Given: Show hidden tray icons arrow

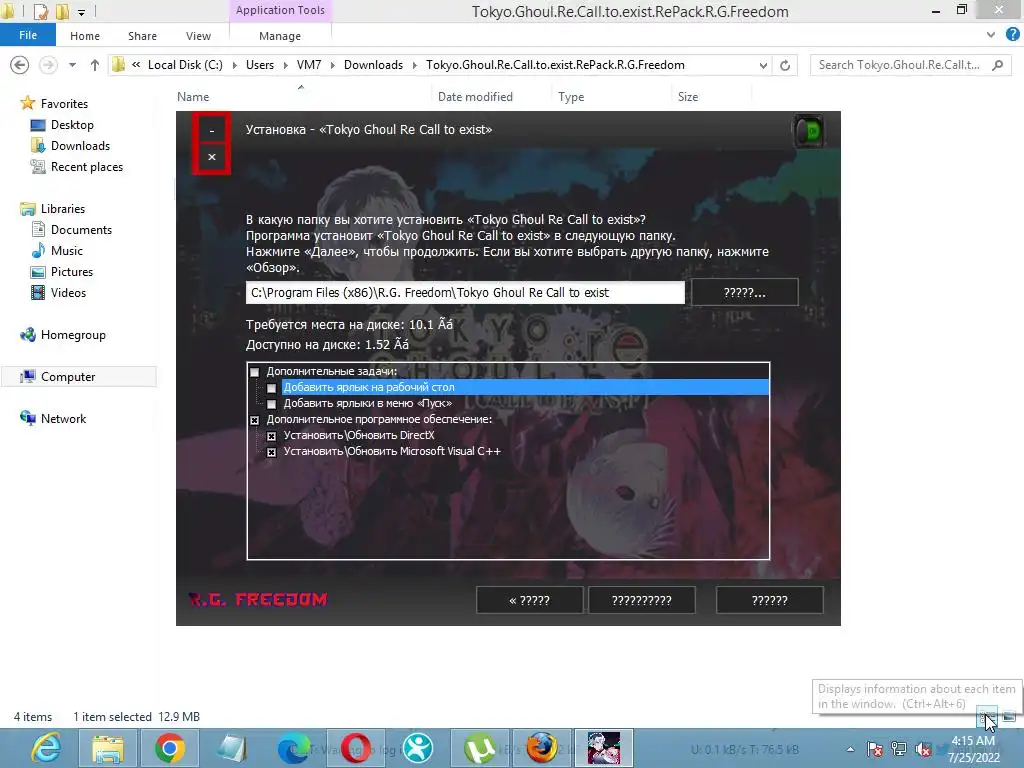Looking at the screenshot, I should (x=850, y=749).
